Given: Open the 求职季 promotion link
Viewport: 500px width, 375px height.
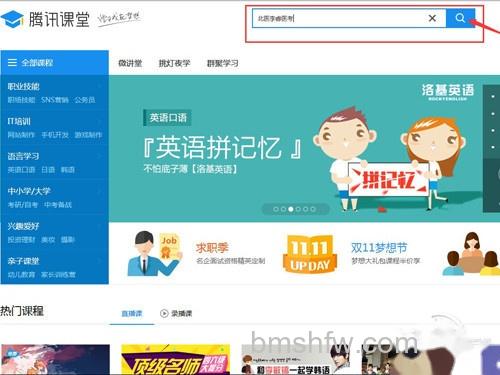Looking at the screenshot, I should (x=212, y=248).
